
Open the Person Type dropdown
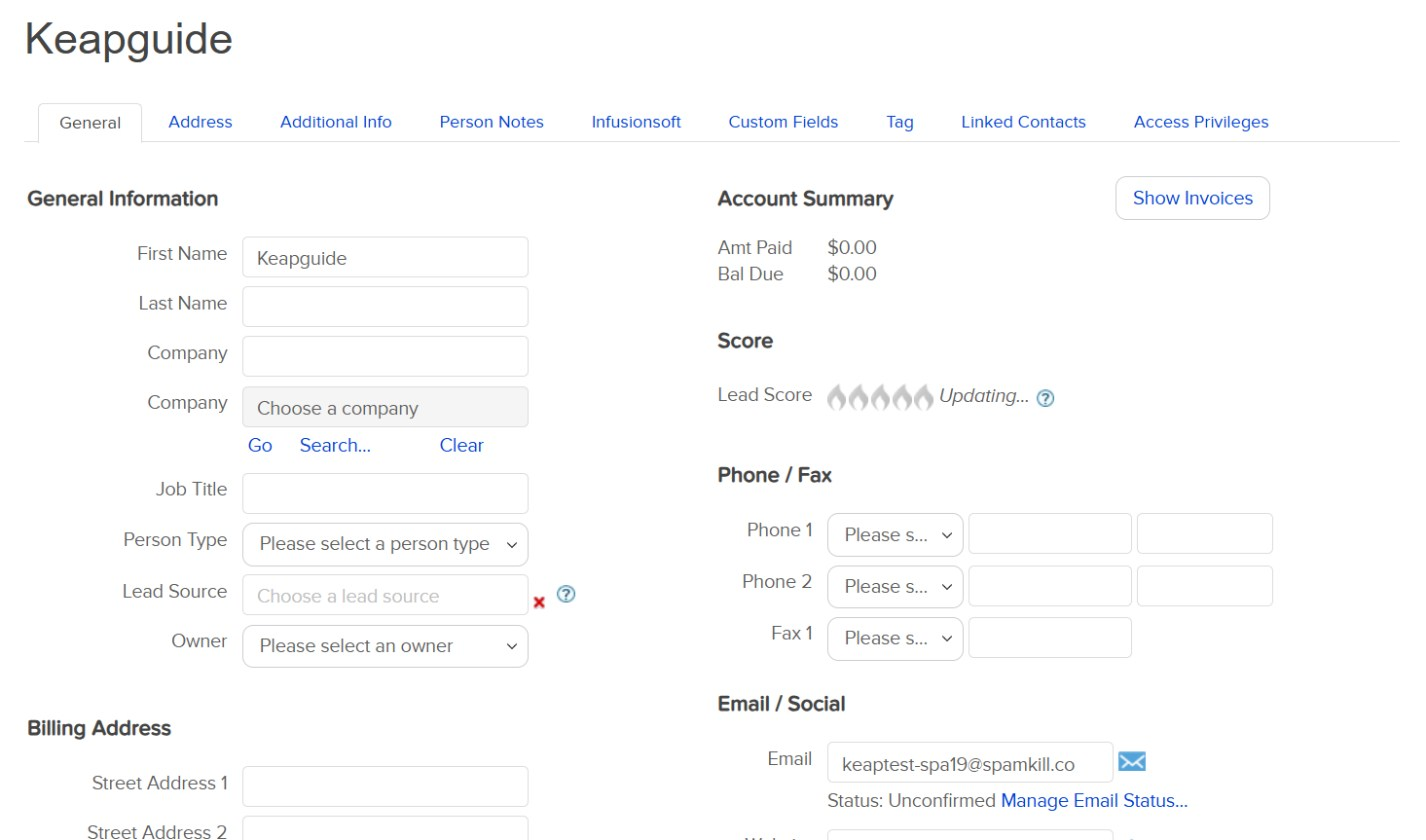point(385,544)
